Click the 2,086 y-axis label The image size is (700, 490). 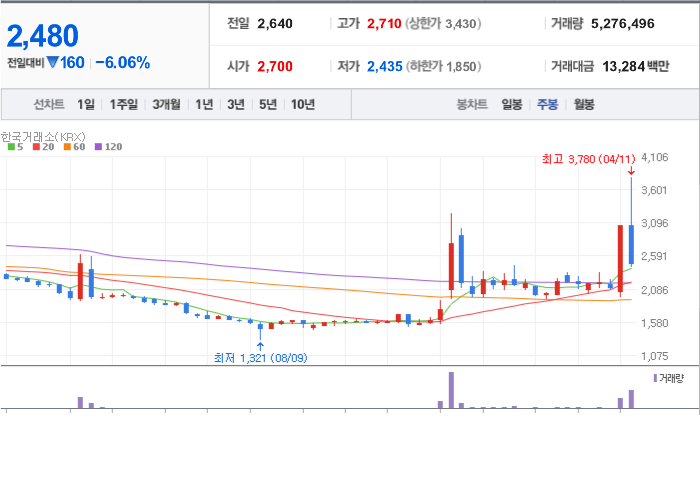tap(654, 290)
